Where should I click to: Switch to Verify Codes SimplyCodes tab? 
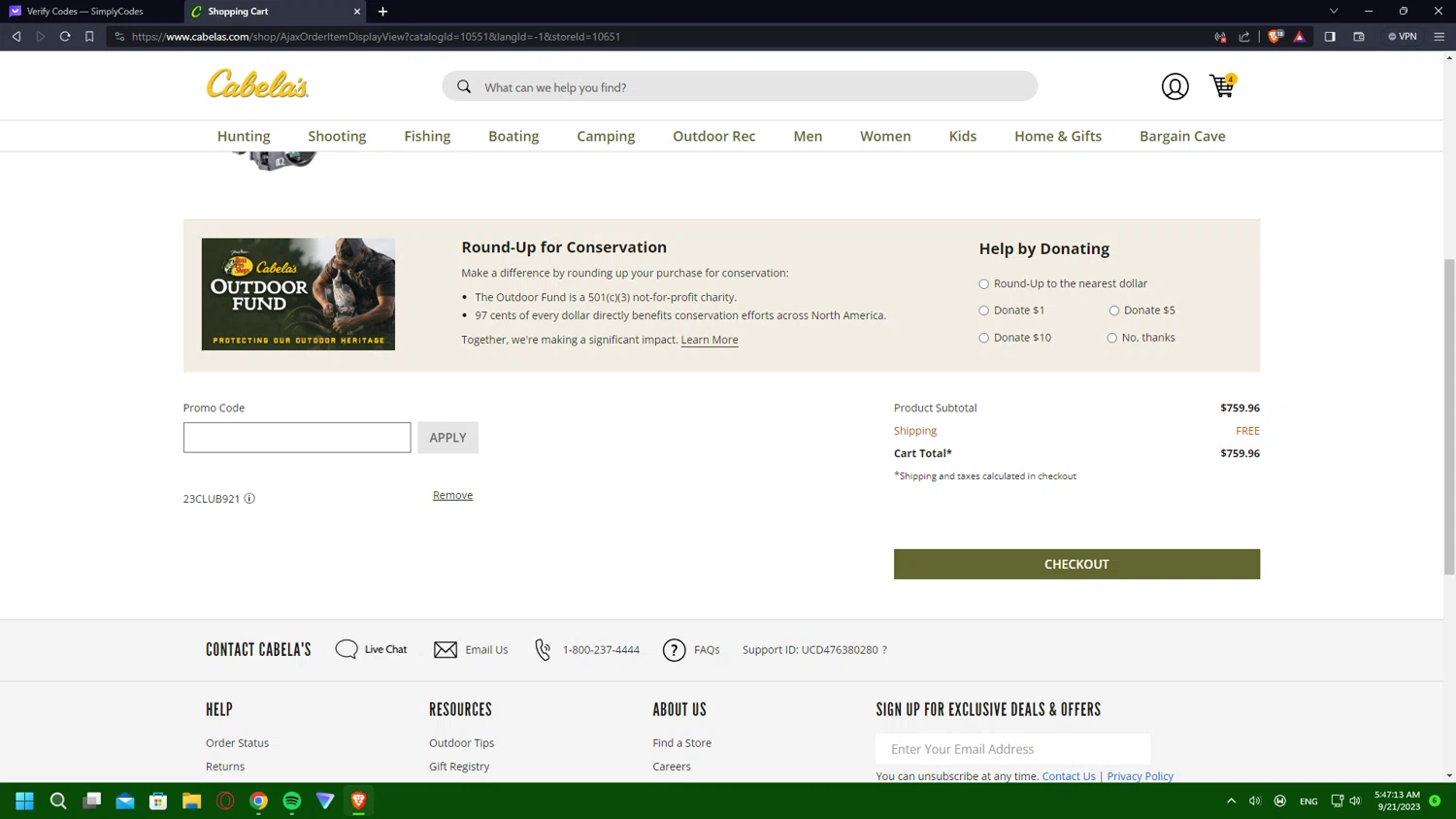pyautogui.click(x=85, y=12)
